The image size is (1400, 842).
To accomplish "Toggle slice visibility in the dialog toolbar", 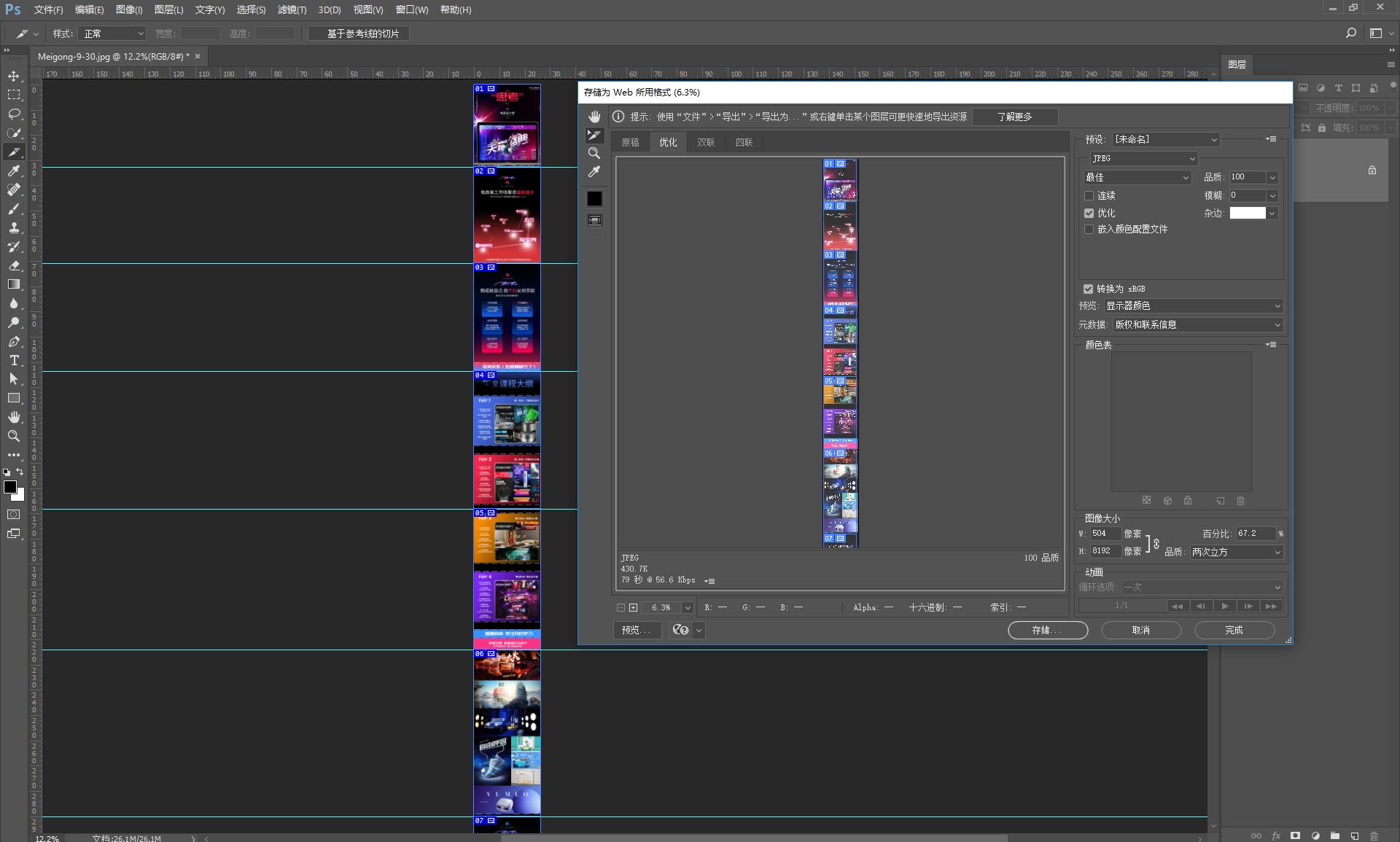I will [x=594, y=220].
